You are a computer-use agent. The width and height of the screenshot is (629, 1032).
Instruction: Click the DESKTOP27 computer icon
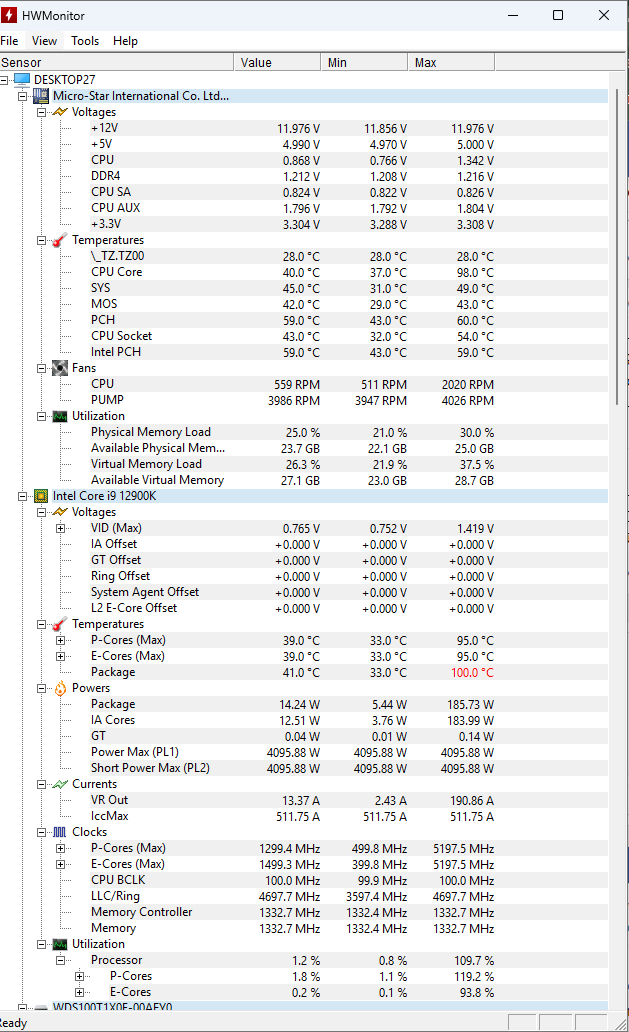[x=22, y=80]
